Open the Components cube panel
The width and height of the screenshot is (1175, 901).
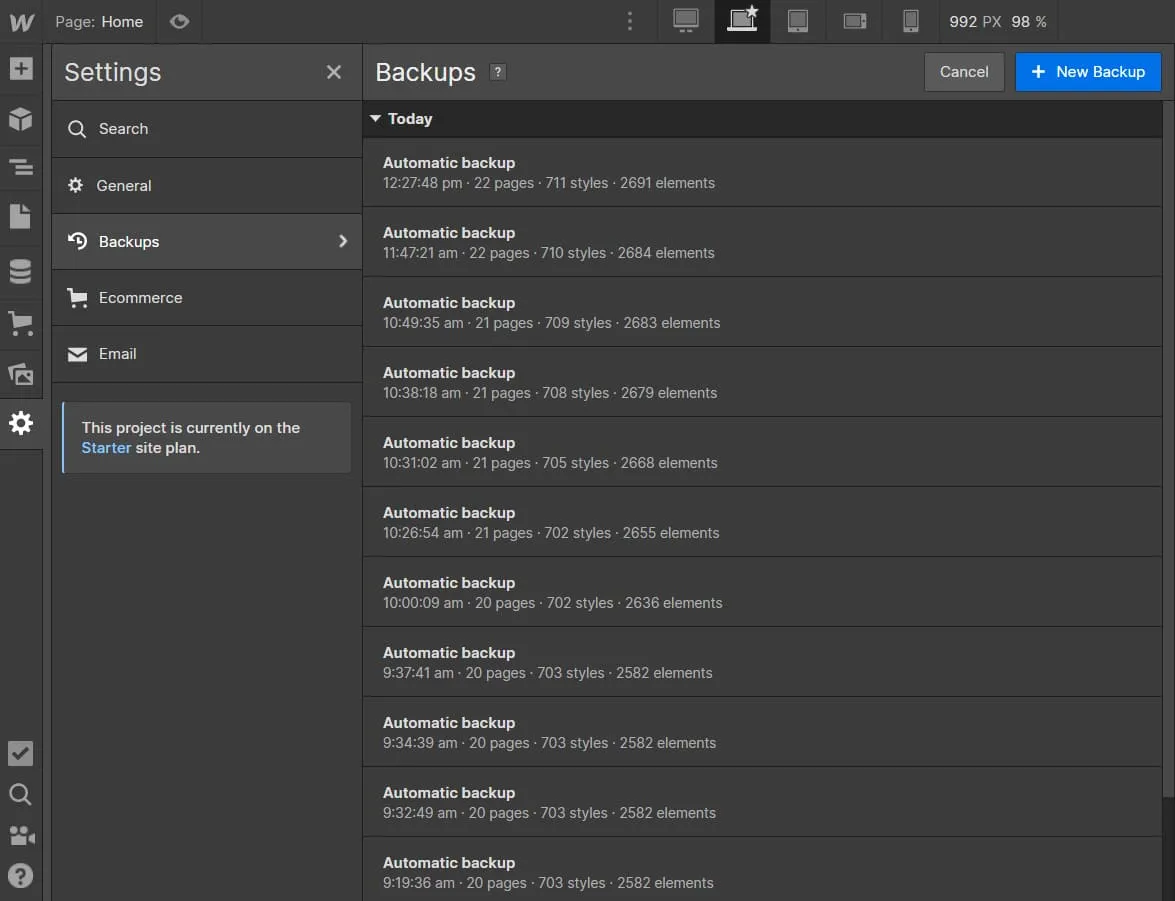point(21,119)
